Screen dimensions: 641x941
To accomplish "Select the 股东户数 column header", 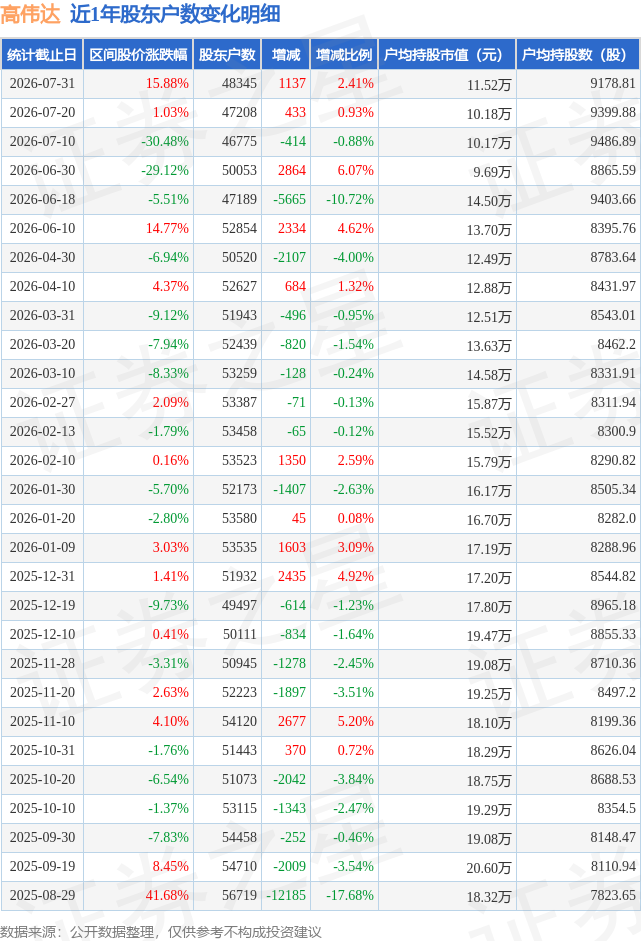I will pos(227,55).
